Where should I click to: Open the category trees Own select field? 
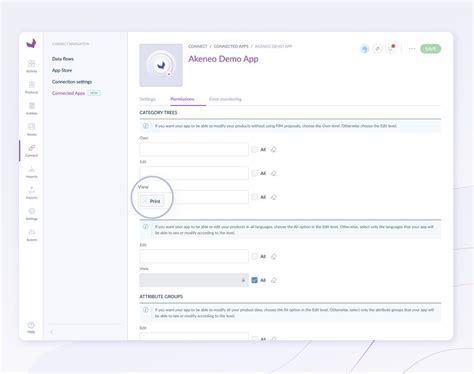[x=194, y=149]
